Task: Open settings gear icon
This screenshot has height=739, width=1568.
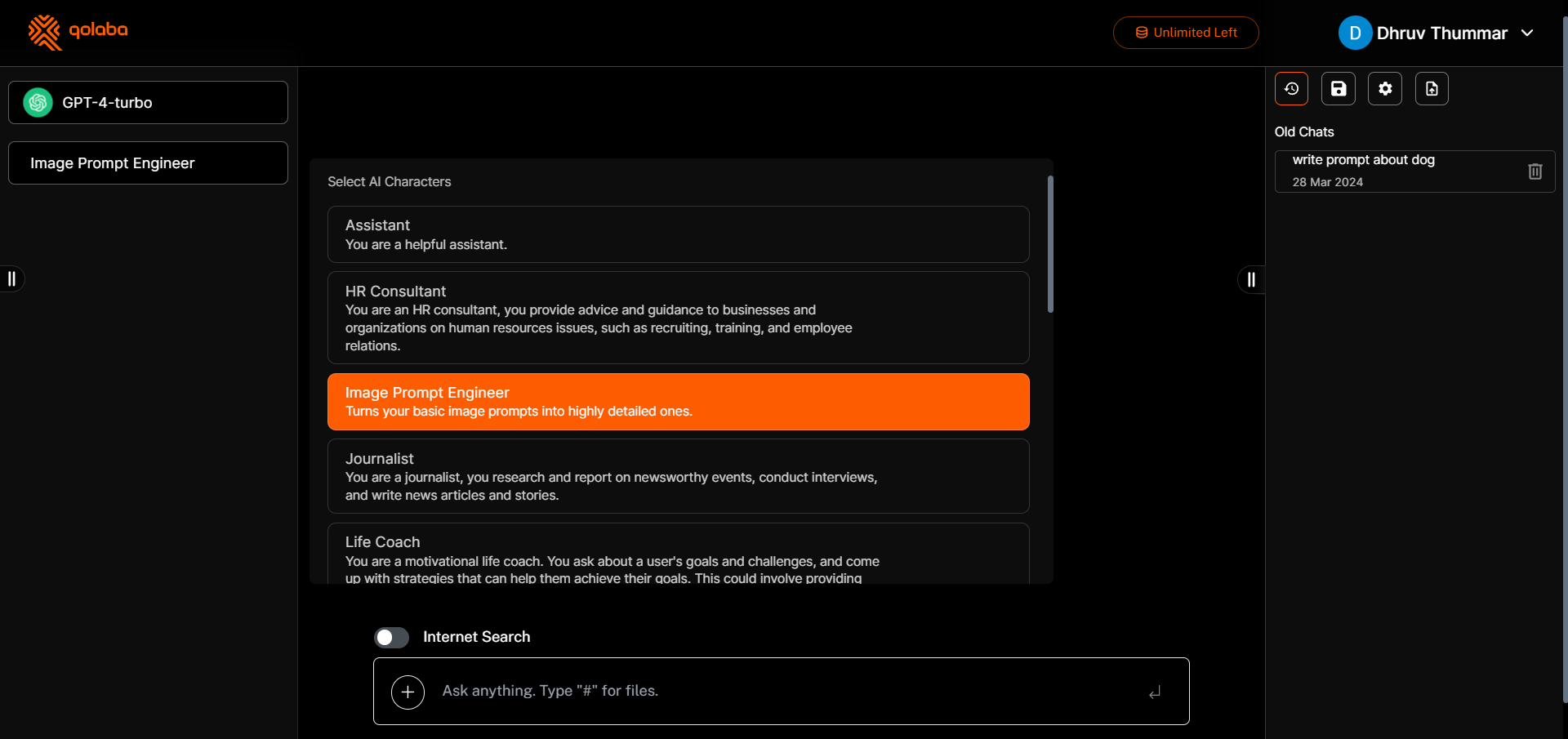Action: click(x=1385, y=89)
